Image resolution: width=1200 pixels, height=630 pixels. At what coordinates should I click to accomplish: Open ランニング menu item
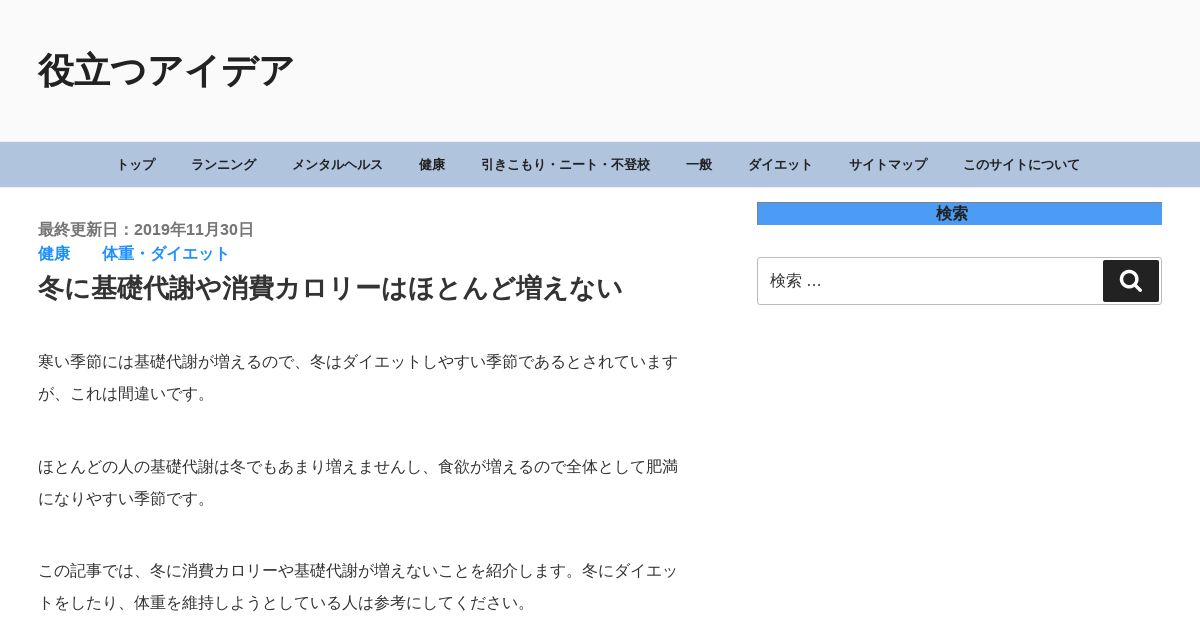[223, 165]
